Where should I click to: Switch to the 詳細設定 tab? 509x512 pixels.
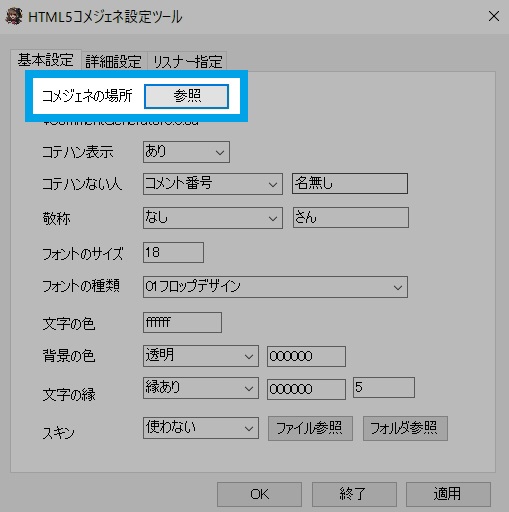[113, 61]
